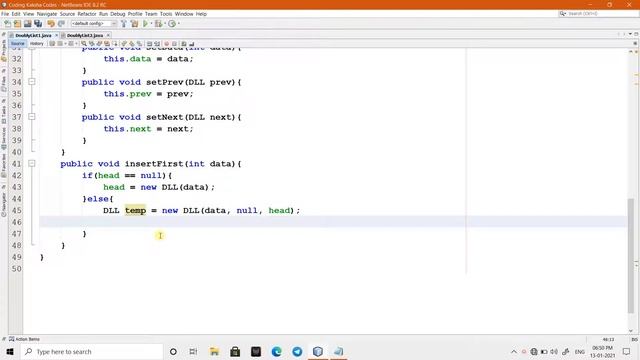Open File Explorer from taskbar

[x=214, y=351]
